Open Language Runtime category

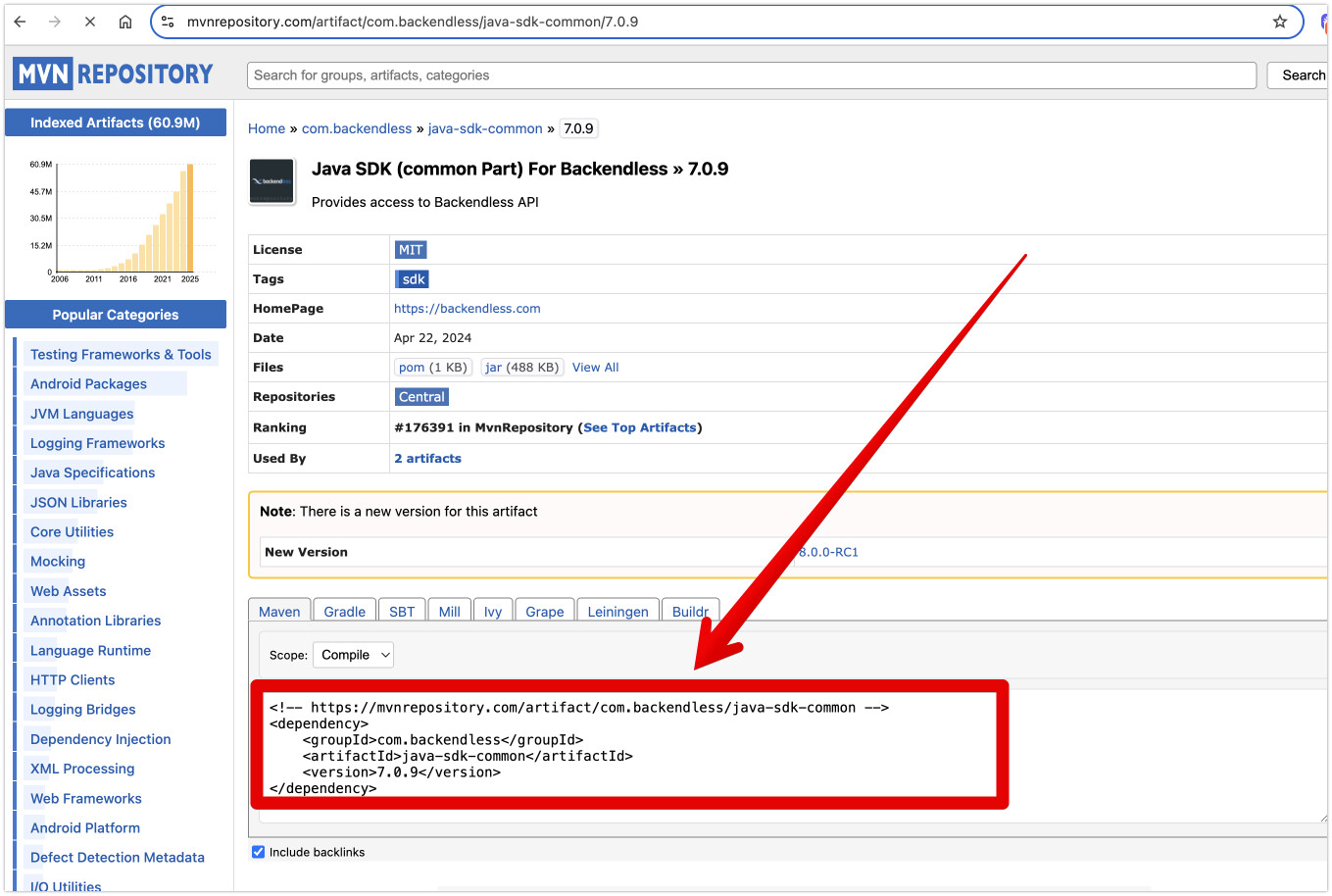click(x=90, y=650)
